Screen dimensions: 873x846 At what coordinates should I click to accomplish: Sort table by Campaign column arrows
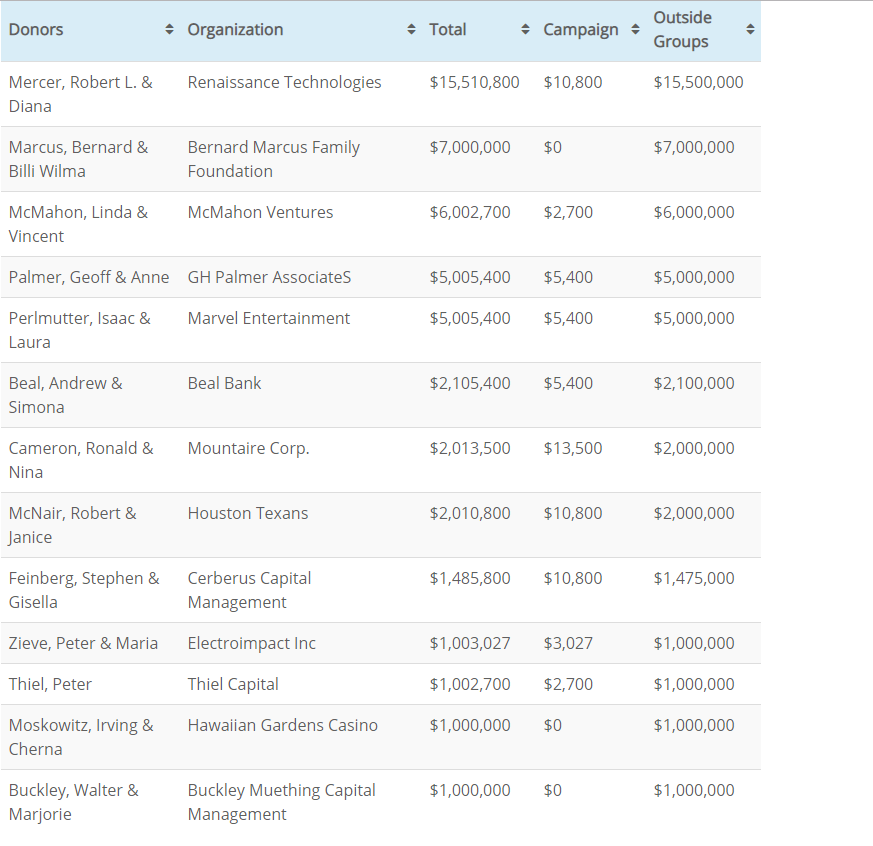point(635,29)
